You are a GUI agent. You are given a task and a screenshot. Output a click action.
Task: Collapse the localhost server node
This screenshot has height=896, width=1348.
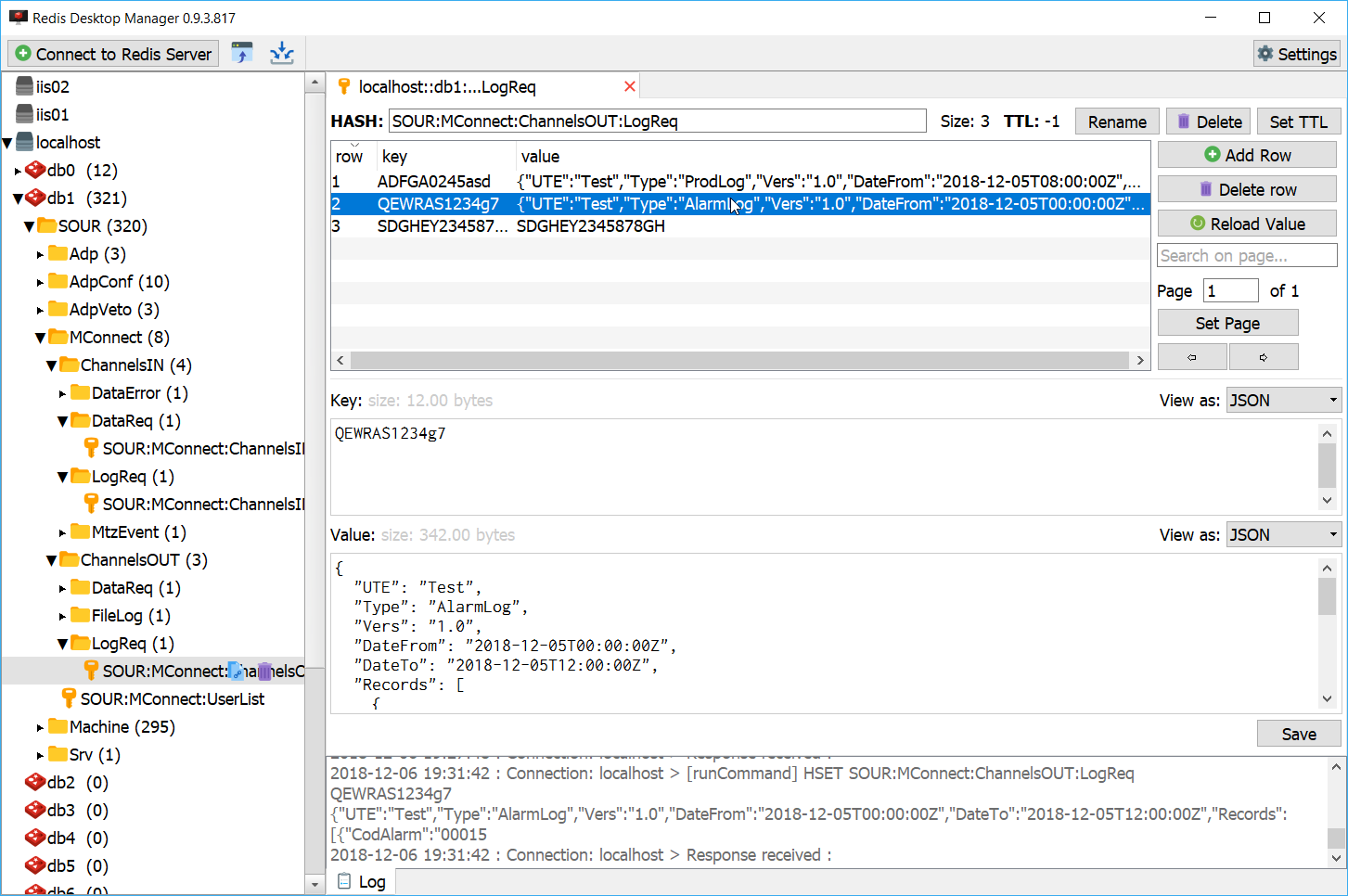pos(7,143)
